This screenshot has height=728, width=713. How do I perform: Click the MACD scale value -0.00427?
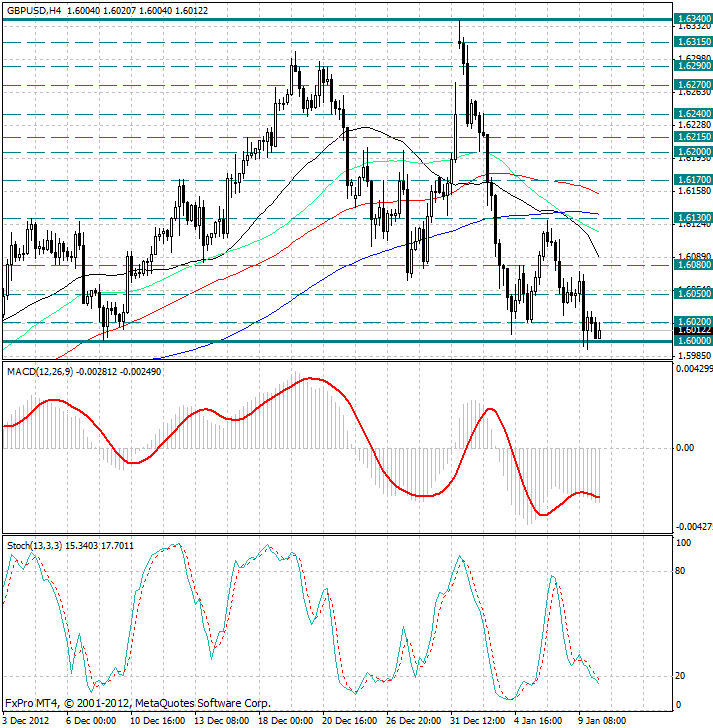coord(694,526)
